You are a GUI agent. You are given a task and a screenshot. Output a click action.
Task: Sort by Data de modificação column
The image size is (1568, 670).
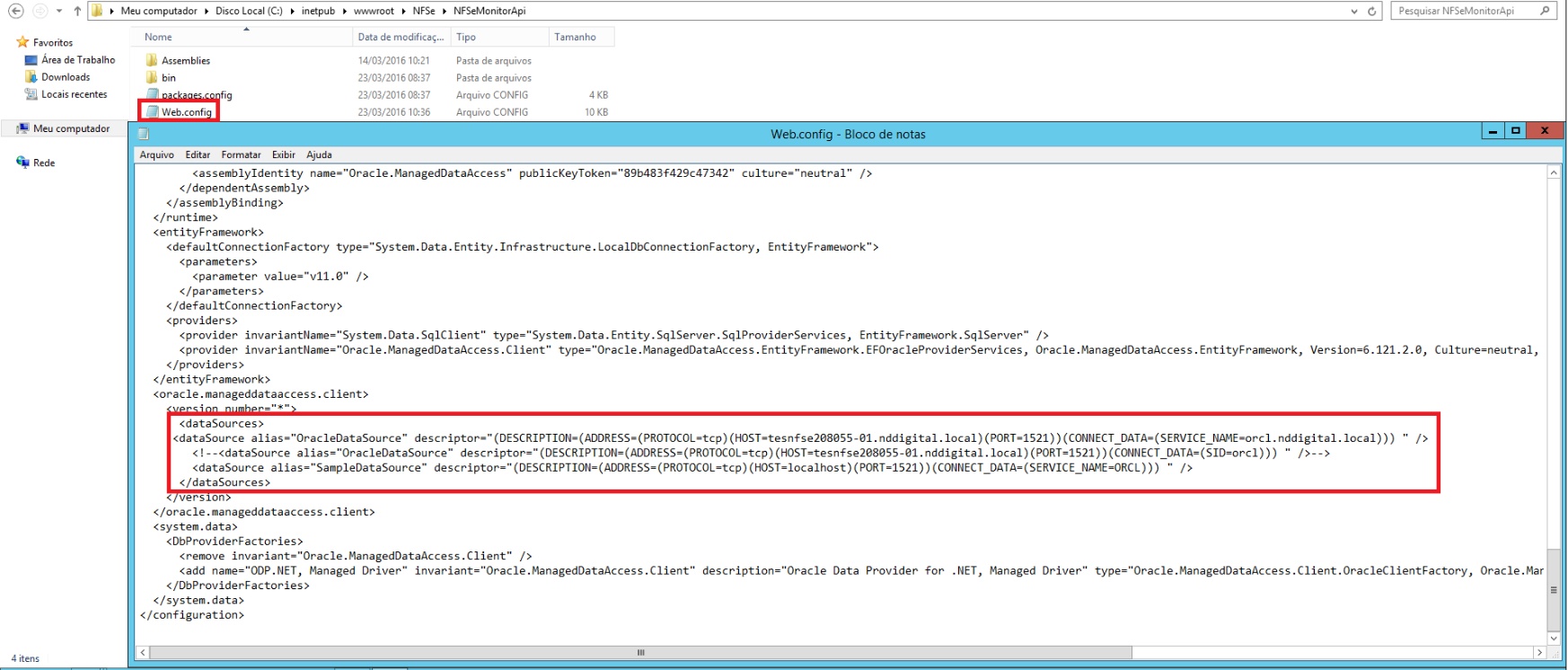[400, 37]
